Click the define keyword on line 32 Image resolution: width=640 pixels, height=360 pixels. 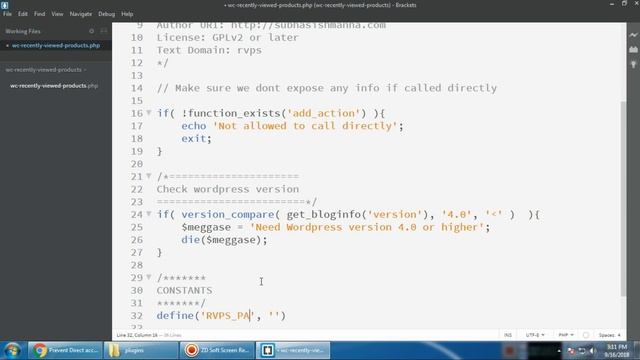click(175, 316)
